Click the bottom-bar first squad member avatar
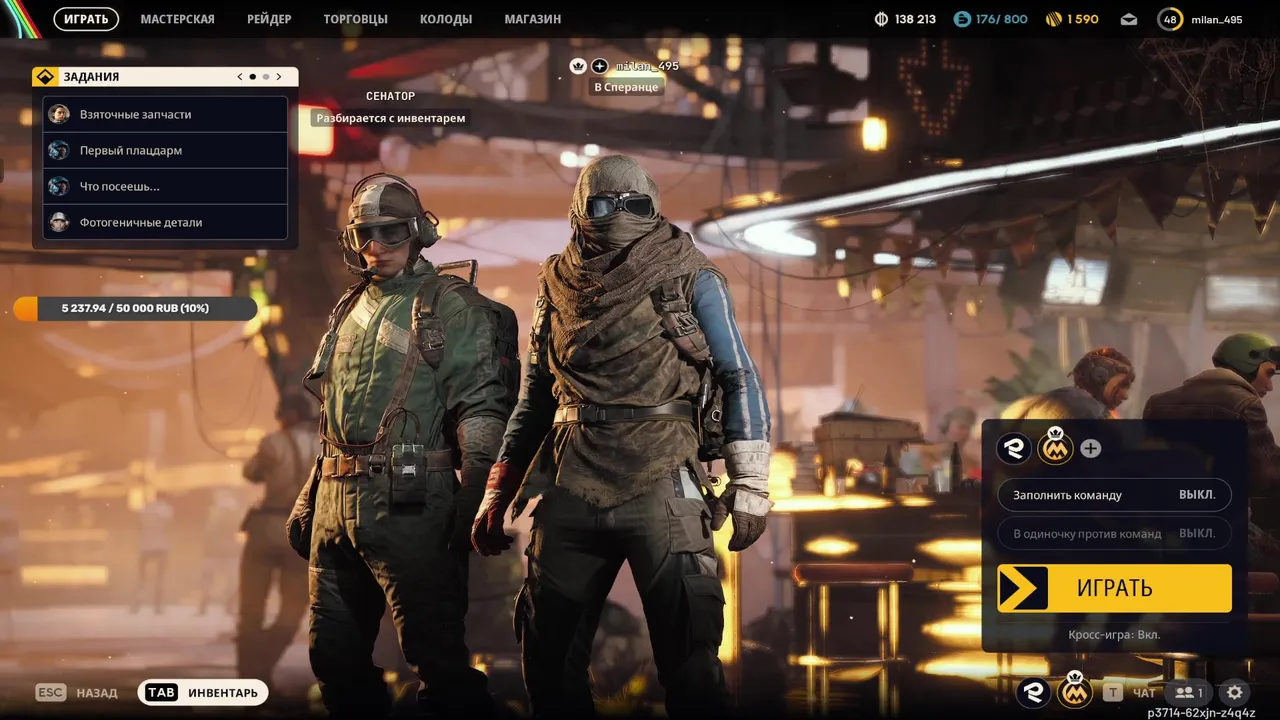Image resolution: width=1280 pixels, height=720 pixels. [1034, 692]
